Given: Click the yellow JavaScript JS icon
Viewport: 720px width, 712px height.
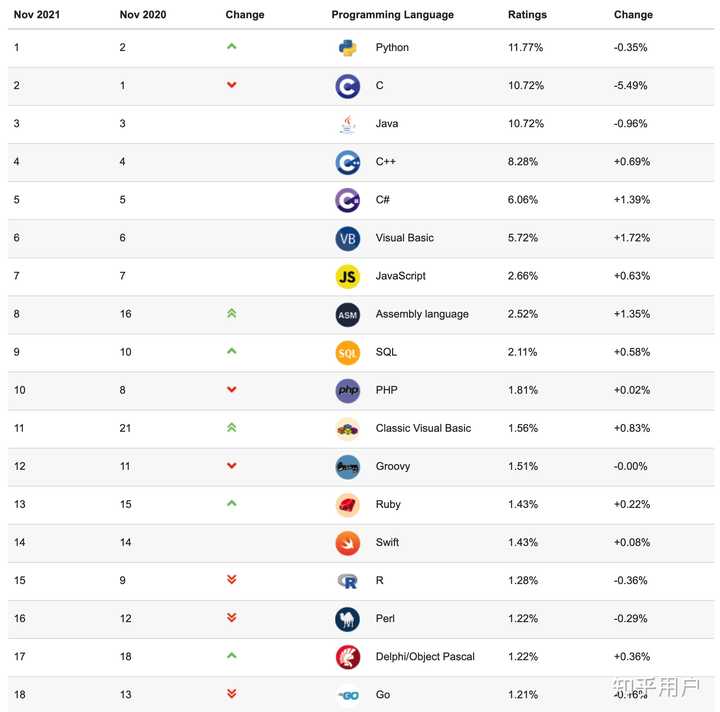Looking at the screenshot, I should (347, 276).
